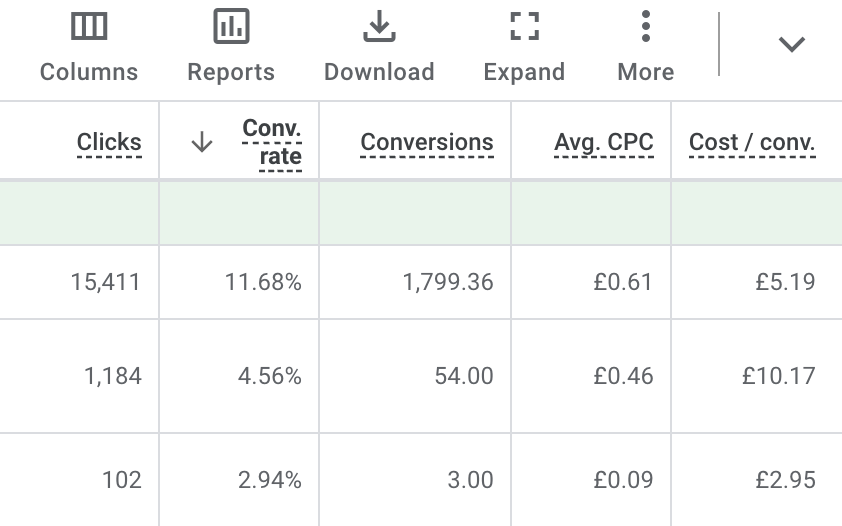The image size is (842, 526).
Task: Sort by Cost / conv. header
Action: pyautogui.click(x=752, y=142)
